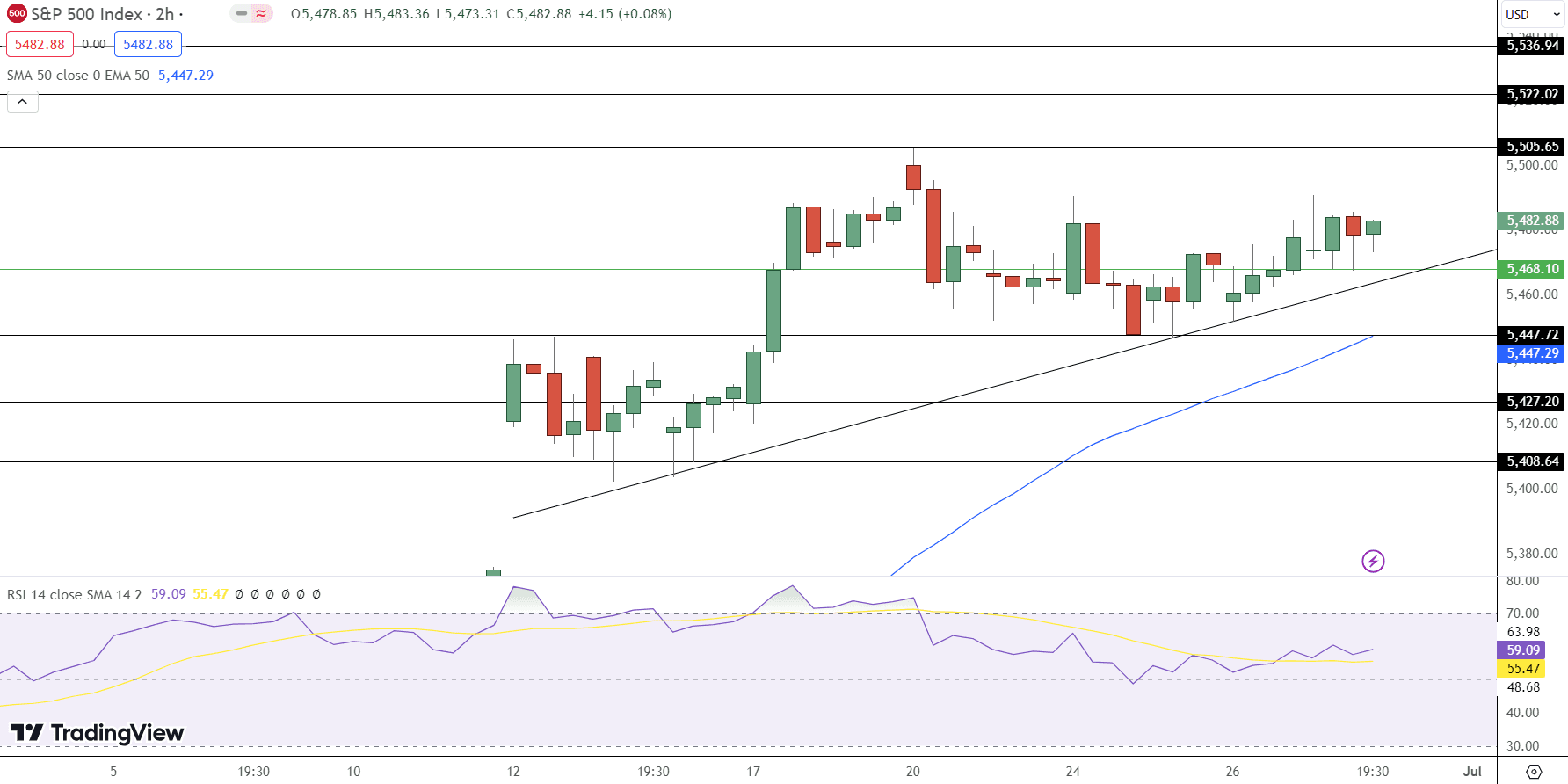
Task: Click the 63.98 RSI axis value
Action: coord(1523,632)
